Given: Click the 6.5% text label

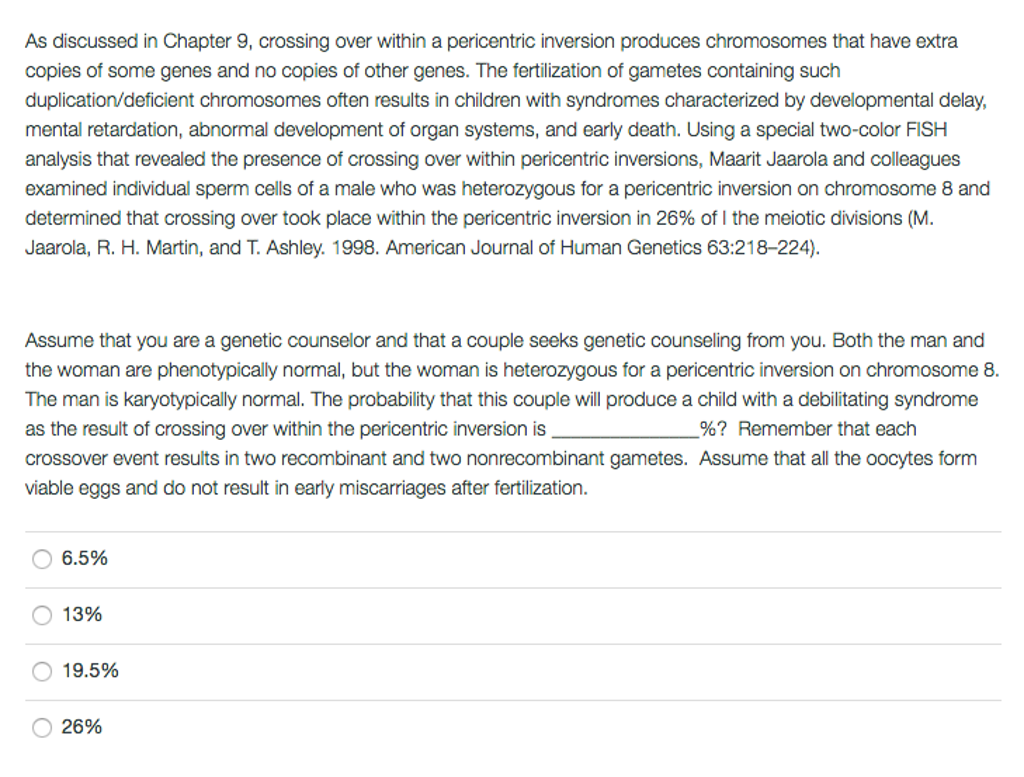Looking at the screenshot, I should point(82,559).
